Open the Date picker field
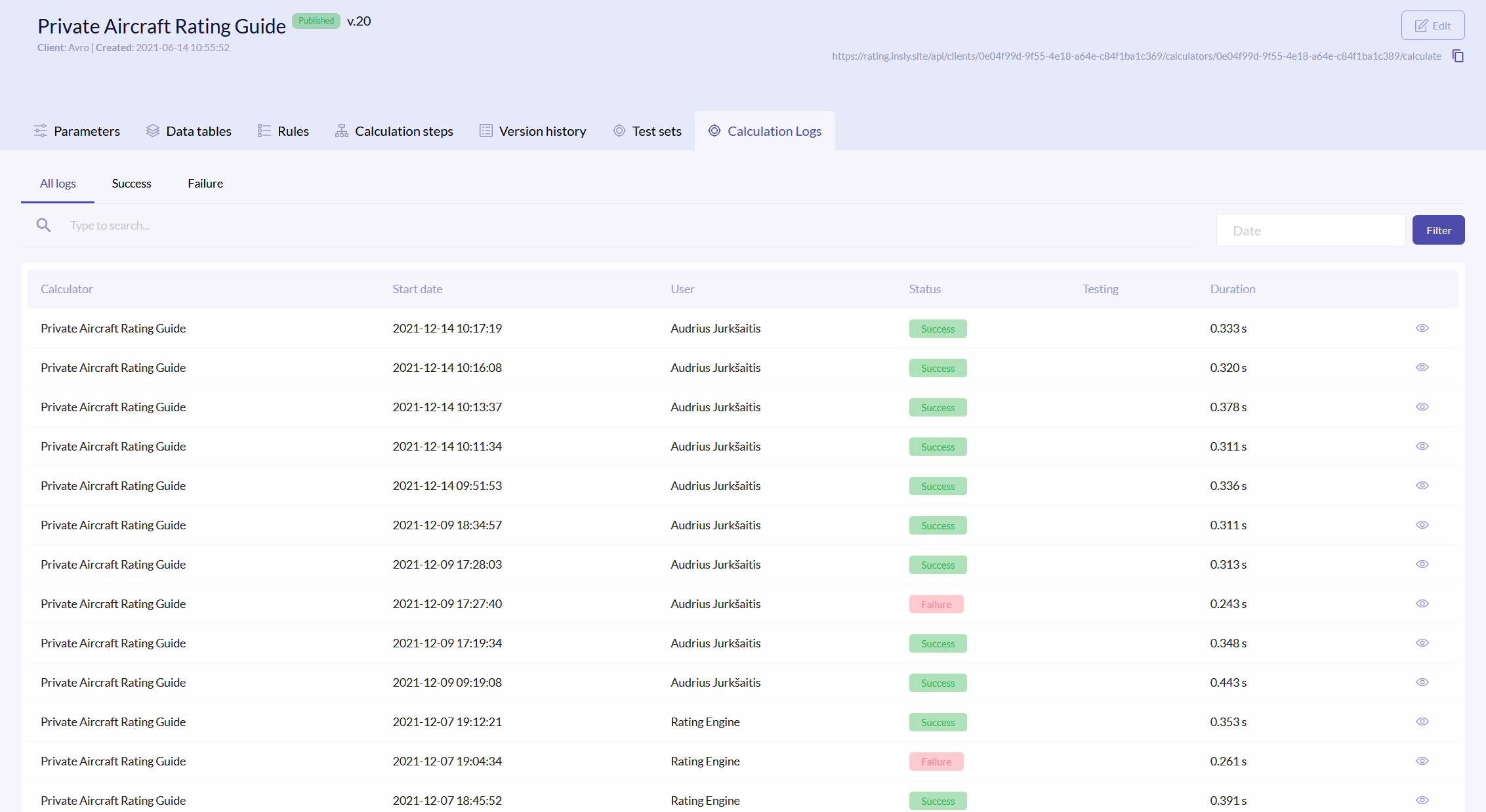1486x812 pixels. 1311,230
